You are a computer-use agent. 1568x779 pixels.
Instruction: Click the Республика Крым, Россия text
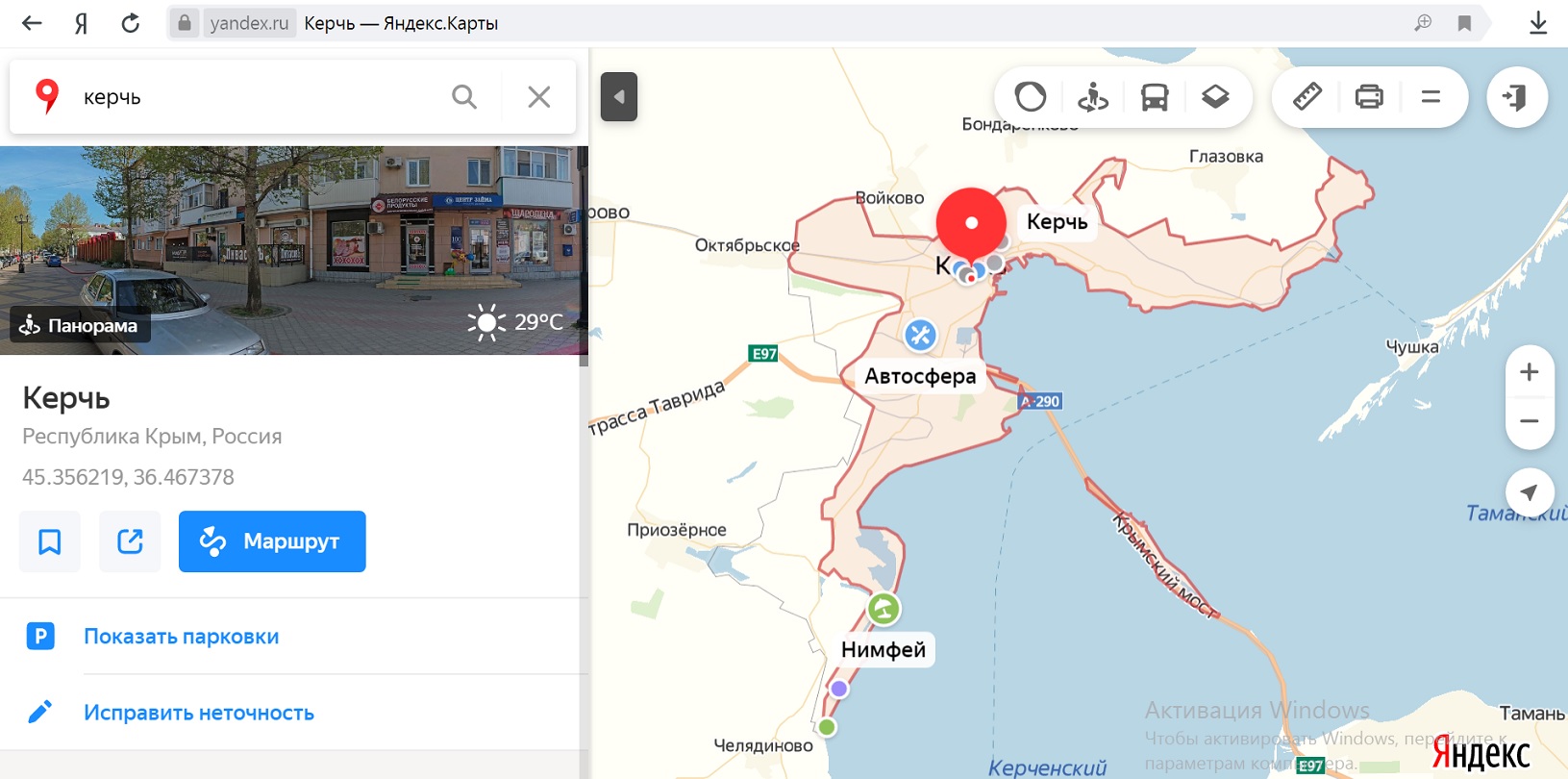(x=152, y=437)
